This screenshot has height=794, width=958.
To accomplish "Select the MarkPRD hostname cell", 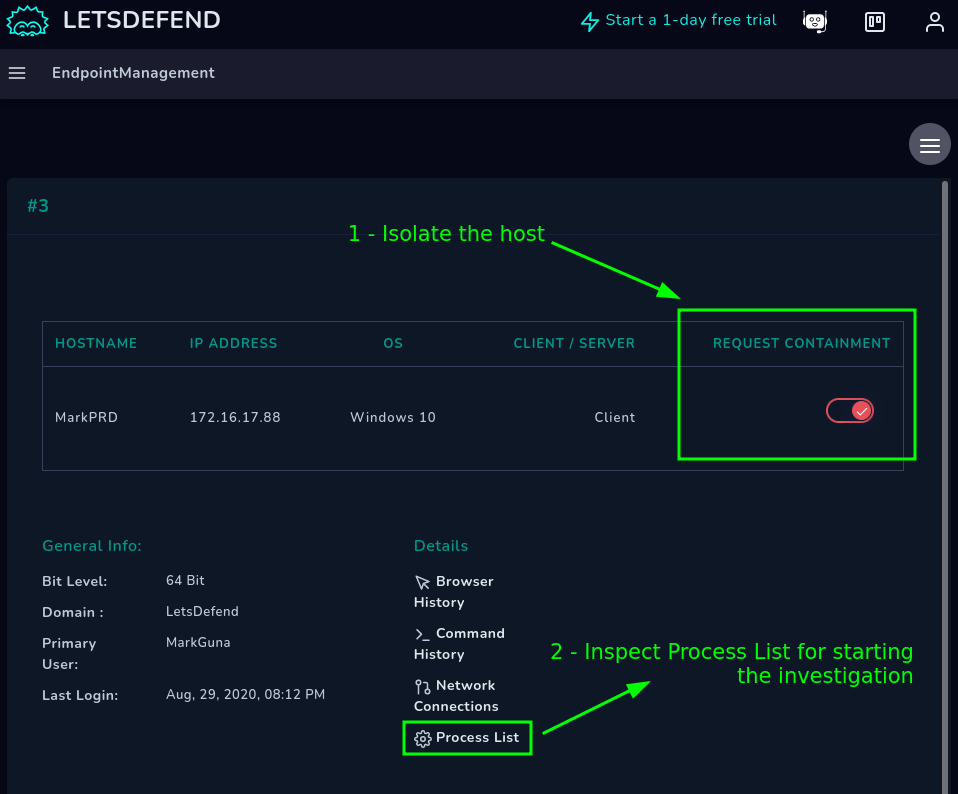I will point(86,417).
